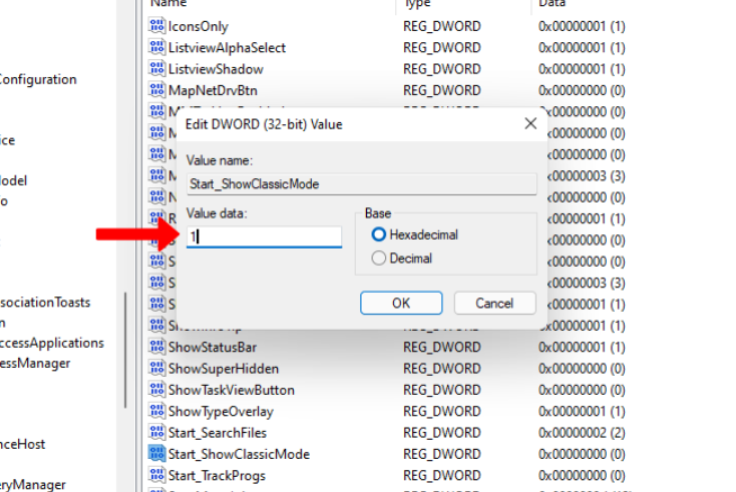Image resolution: width=736 pixels, height=492 pixels.
Task: Select the ShowSuperHidden entry name
Action: click(223, 369)
